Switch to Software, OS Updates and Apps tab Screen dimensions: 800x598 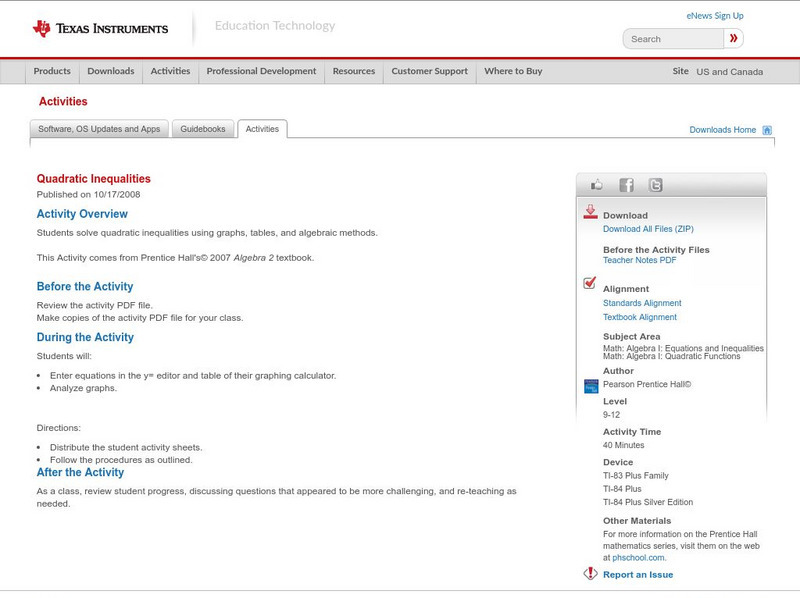pos(99,129)
